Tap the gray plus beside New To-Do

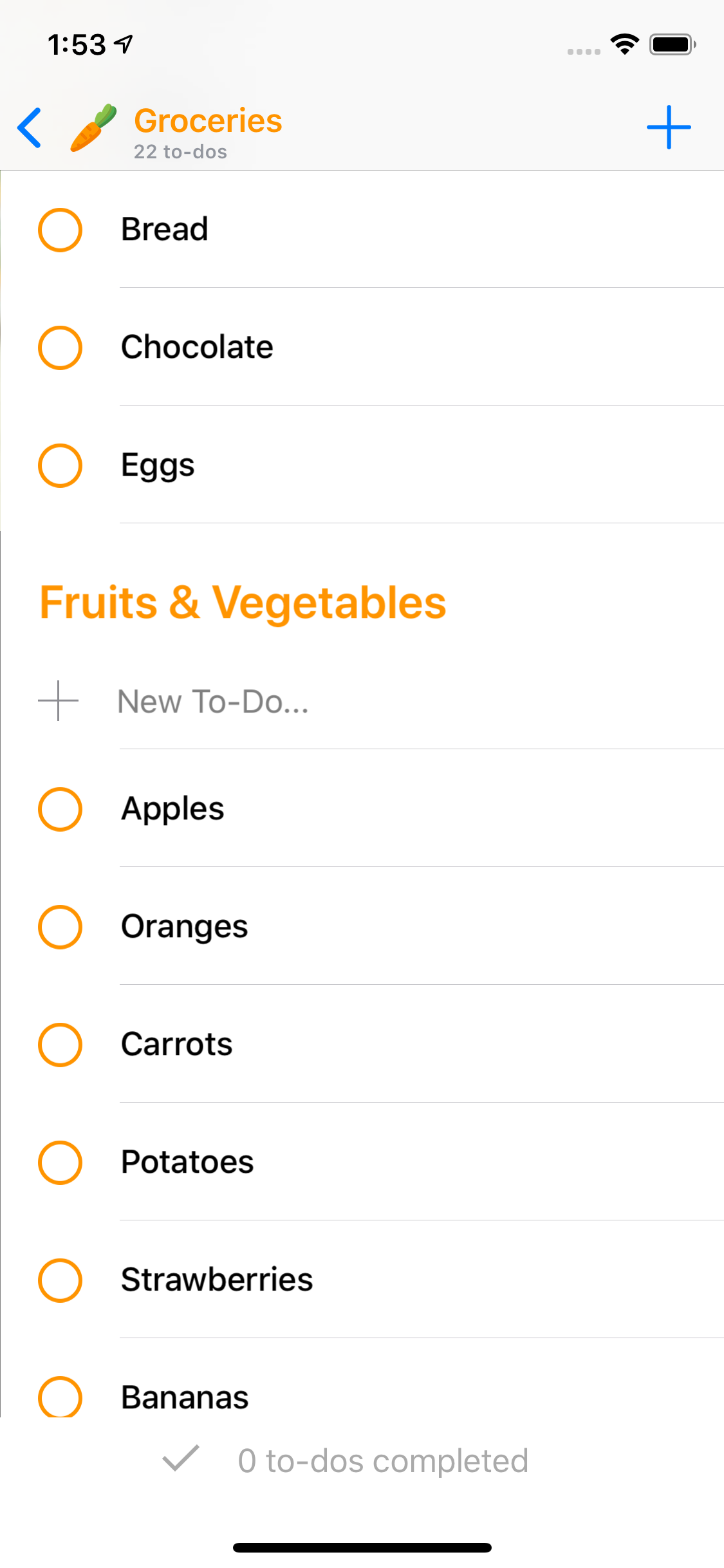(59, 701)
